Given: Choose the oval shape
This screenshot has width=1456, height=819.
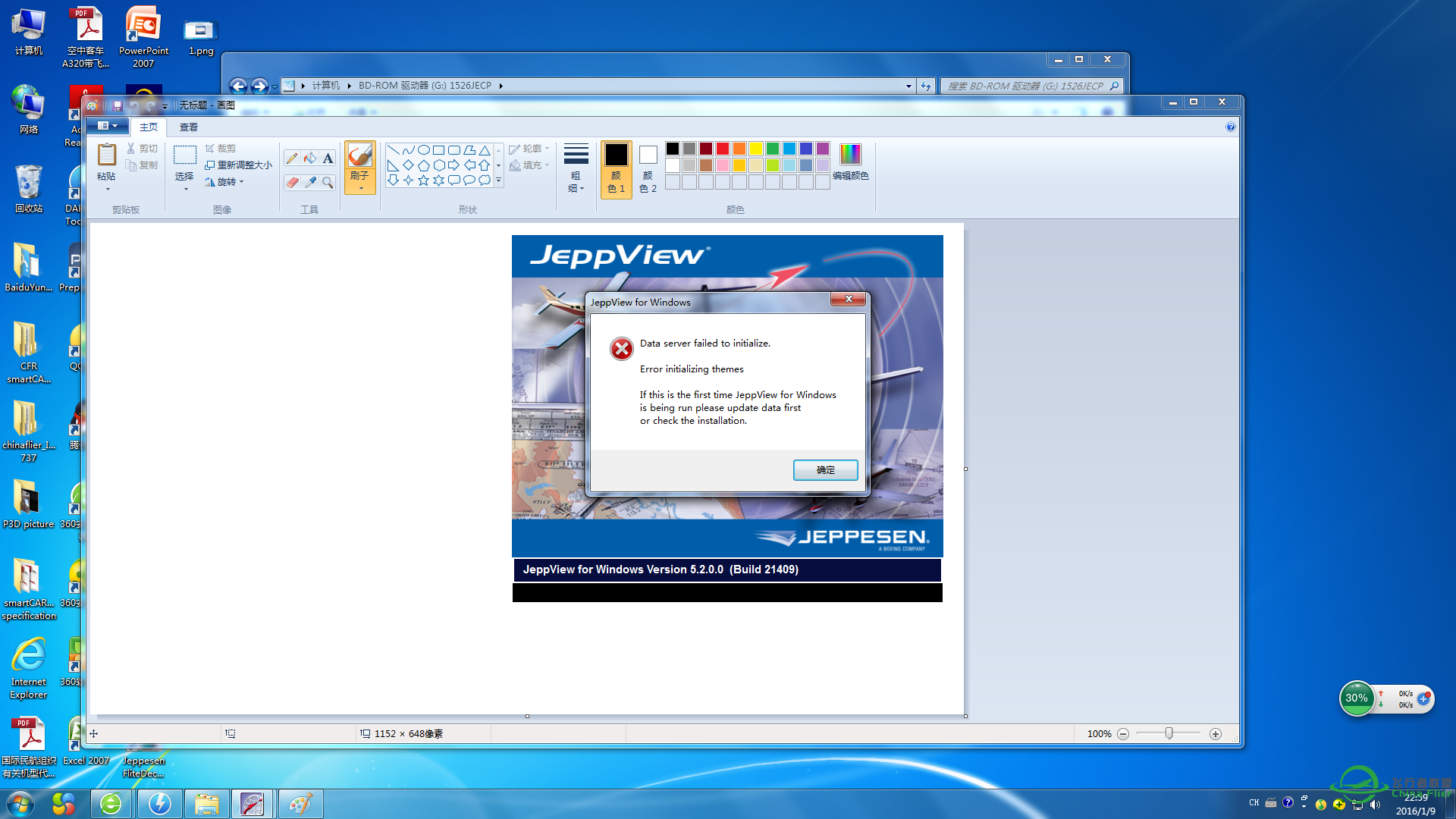Looking at the screenshot, I should click(x=424, y=150).
